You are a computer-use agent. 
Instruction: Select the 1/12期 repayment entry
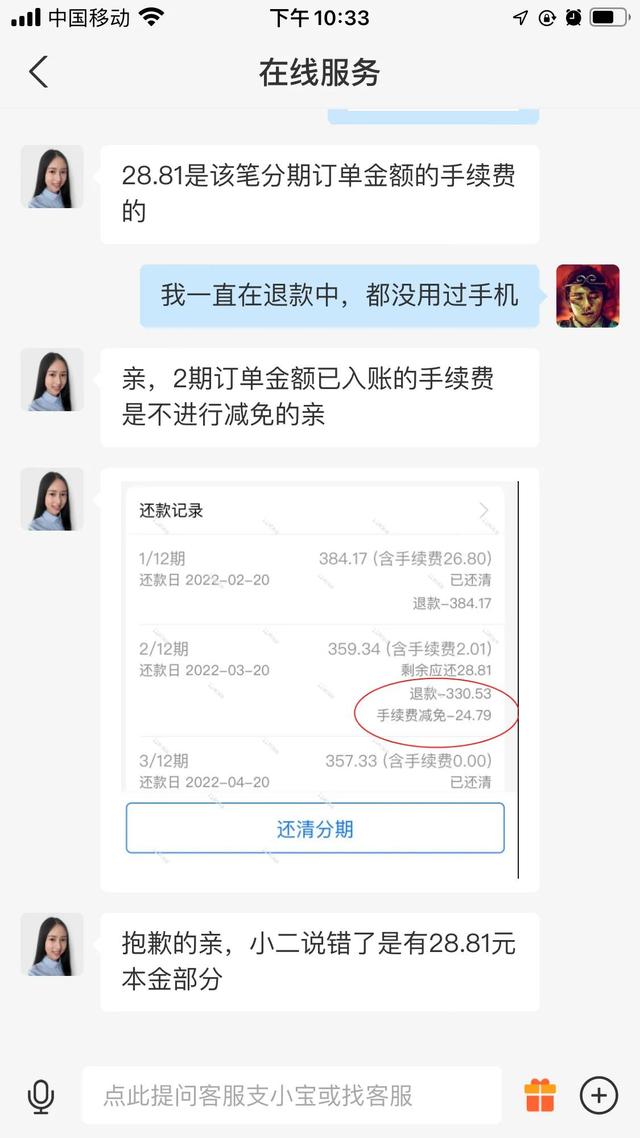tap(316, 580)
